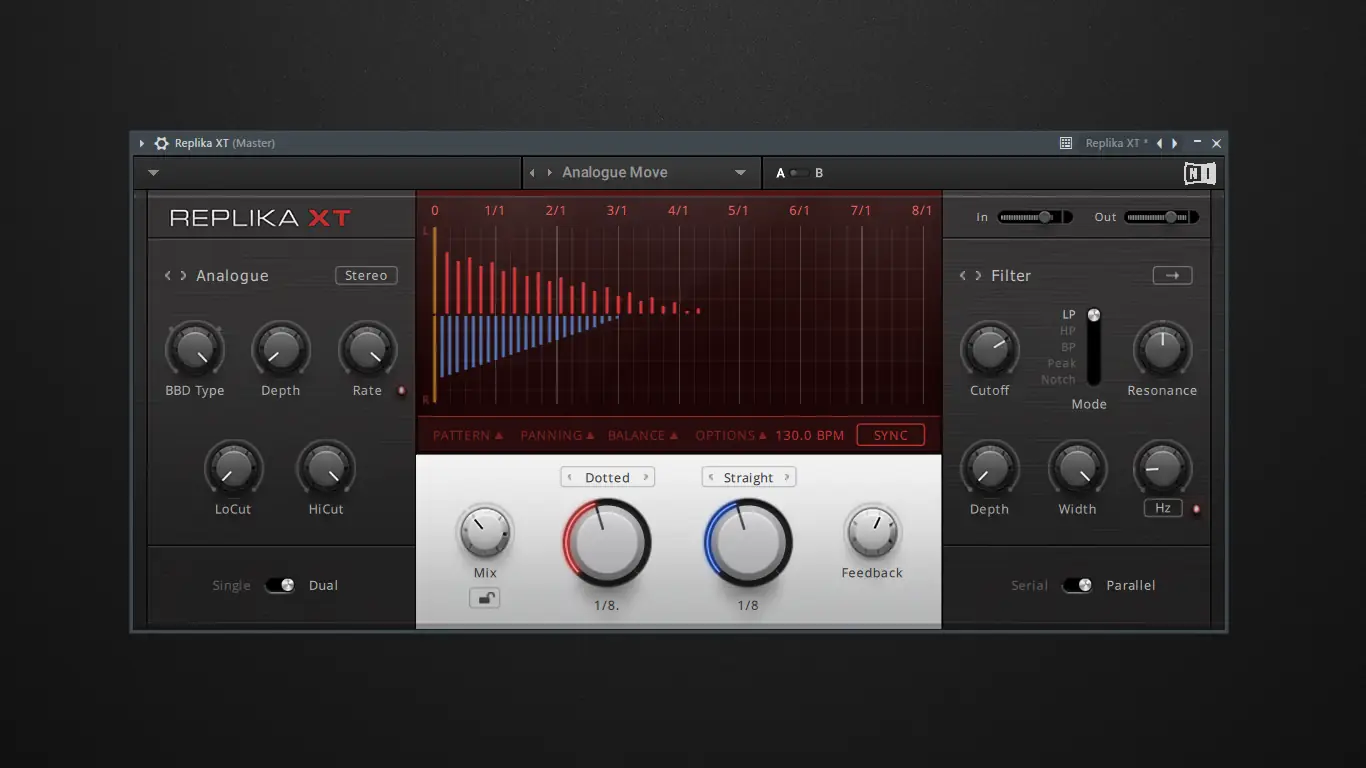Click the Mix knob

pyautogui.click(x=485, y=531)
